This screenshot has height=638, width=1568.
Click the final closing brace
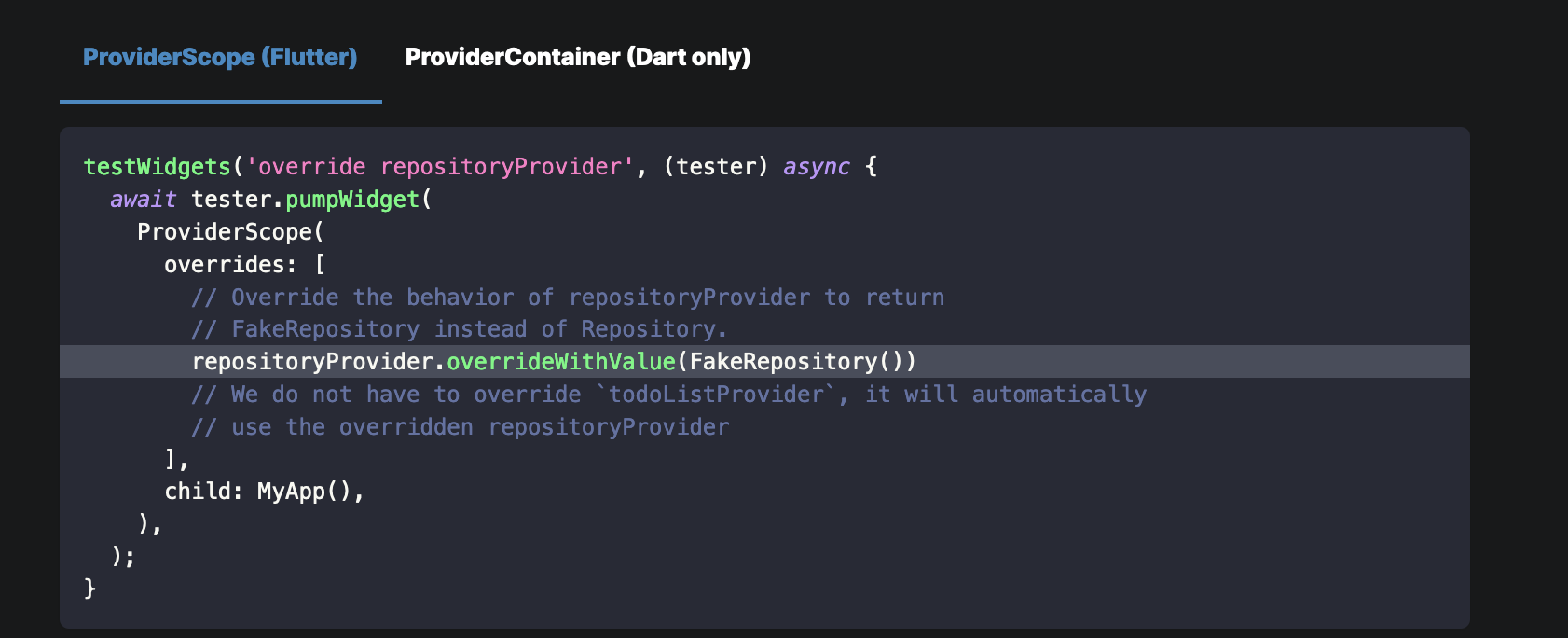89,588
